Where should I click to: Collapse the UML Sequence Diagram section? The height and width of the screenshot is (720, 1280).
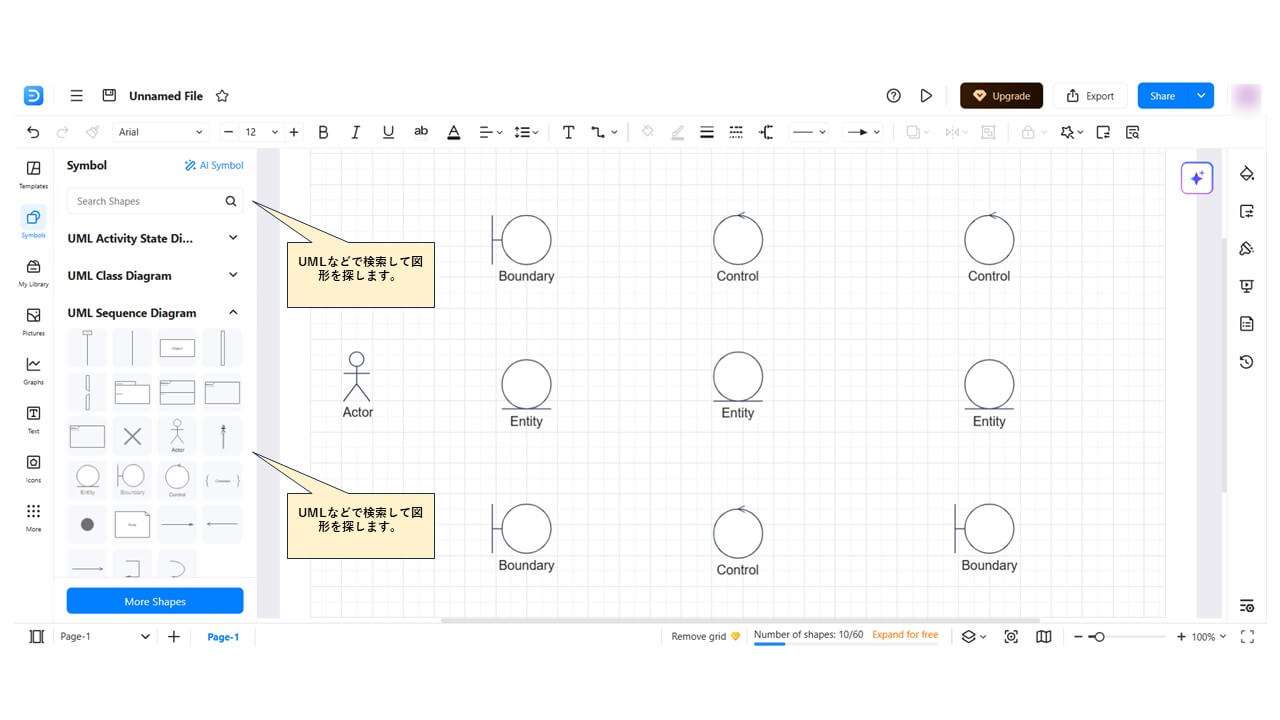[x=232, y=312]
